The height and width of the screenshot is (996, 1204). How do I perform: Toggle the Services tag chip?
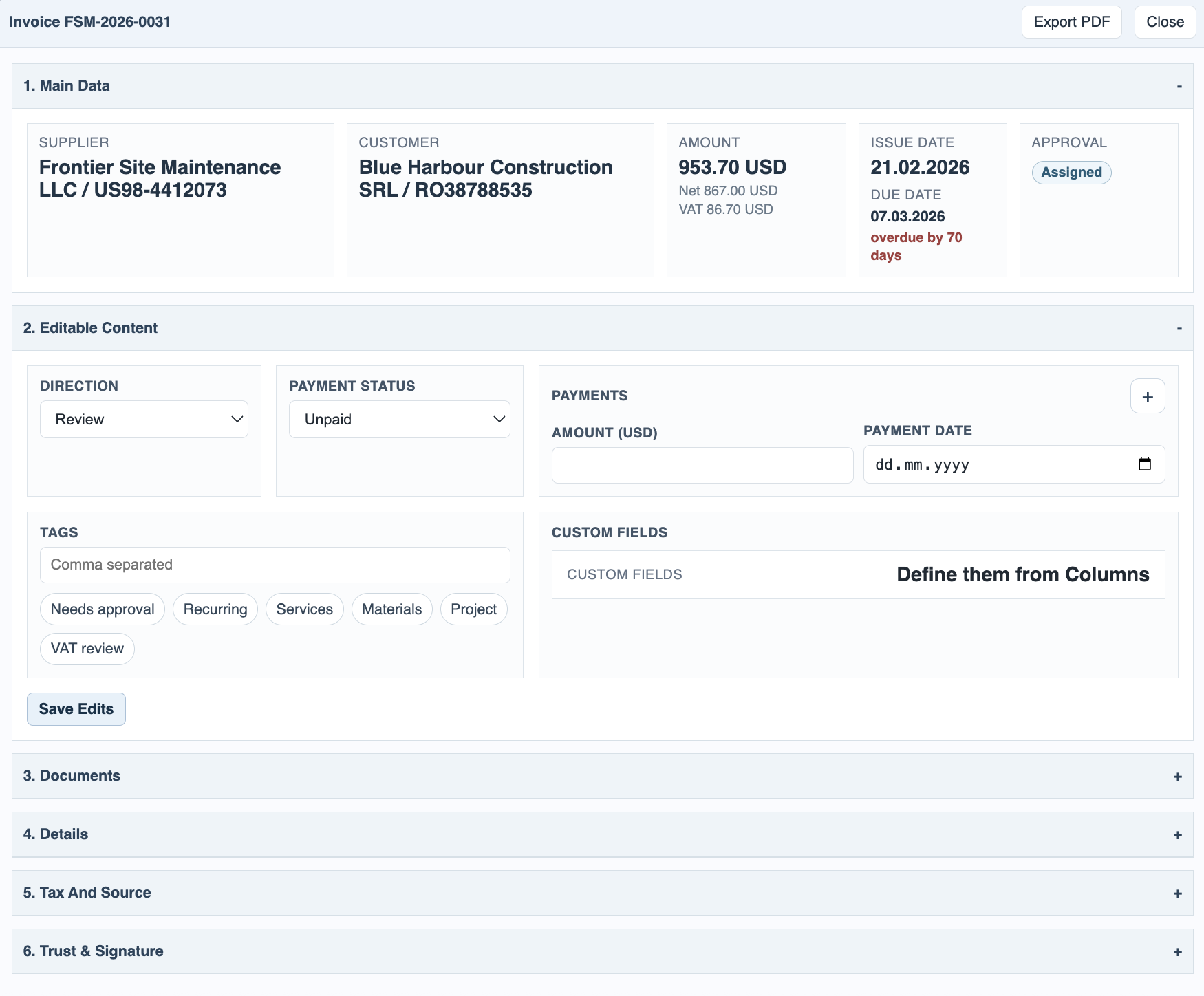[305, 609]
